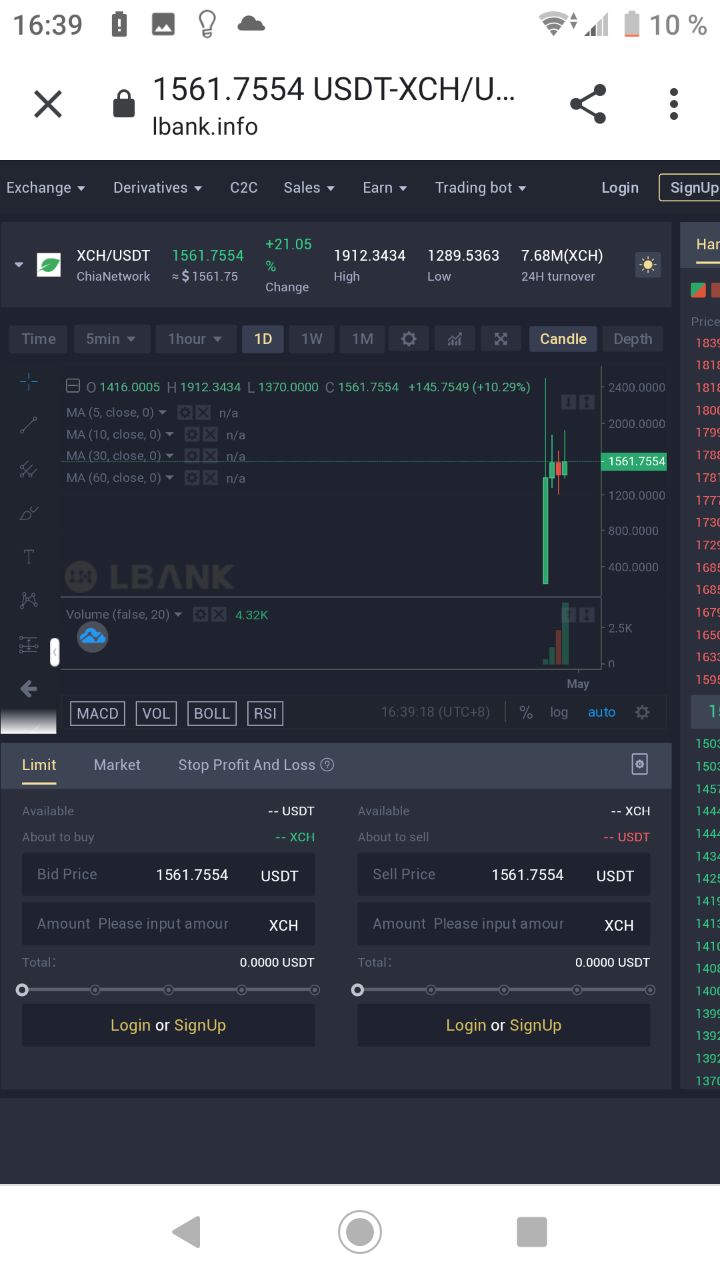Click the Login link in top navigation
The width and height of the screenshot is (720, 1280).
pos(620,188)
